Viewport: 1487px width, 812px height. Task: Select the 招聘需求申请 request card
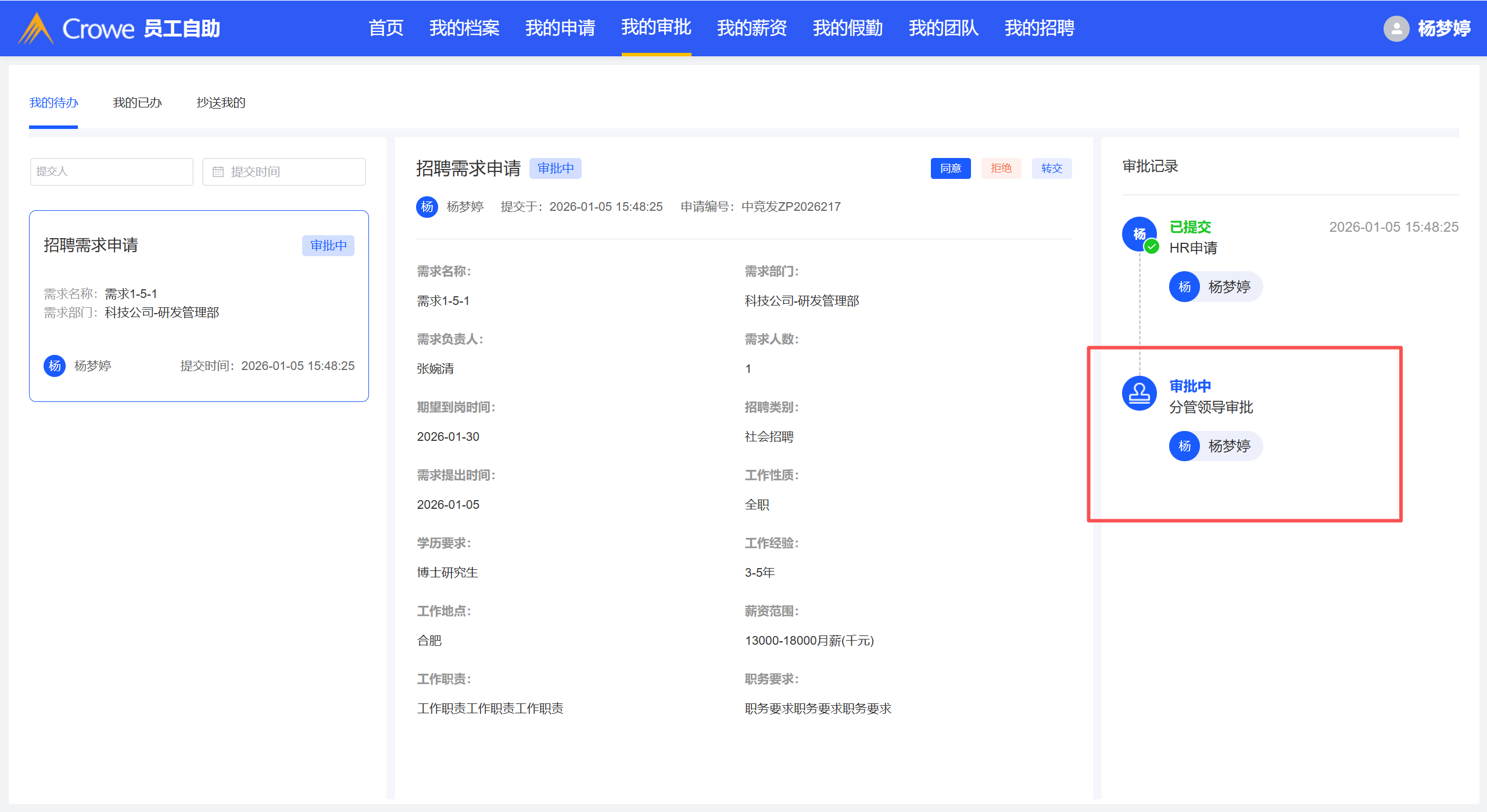199,306
